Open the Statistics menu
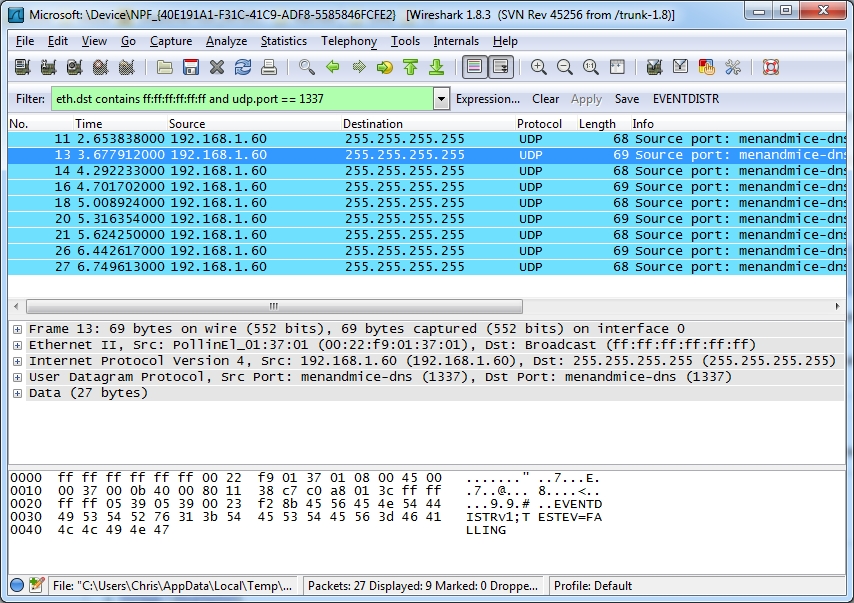Image resolution: width=854 pixels, height=603 pixels. tap(284, 41)
